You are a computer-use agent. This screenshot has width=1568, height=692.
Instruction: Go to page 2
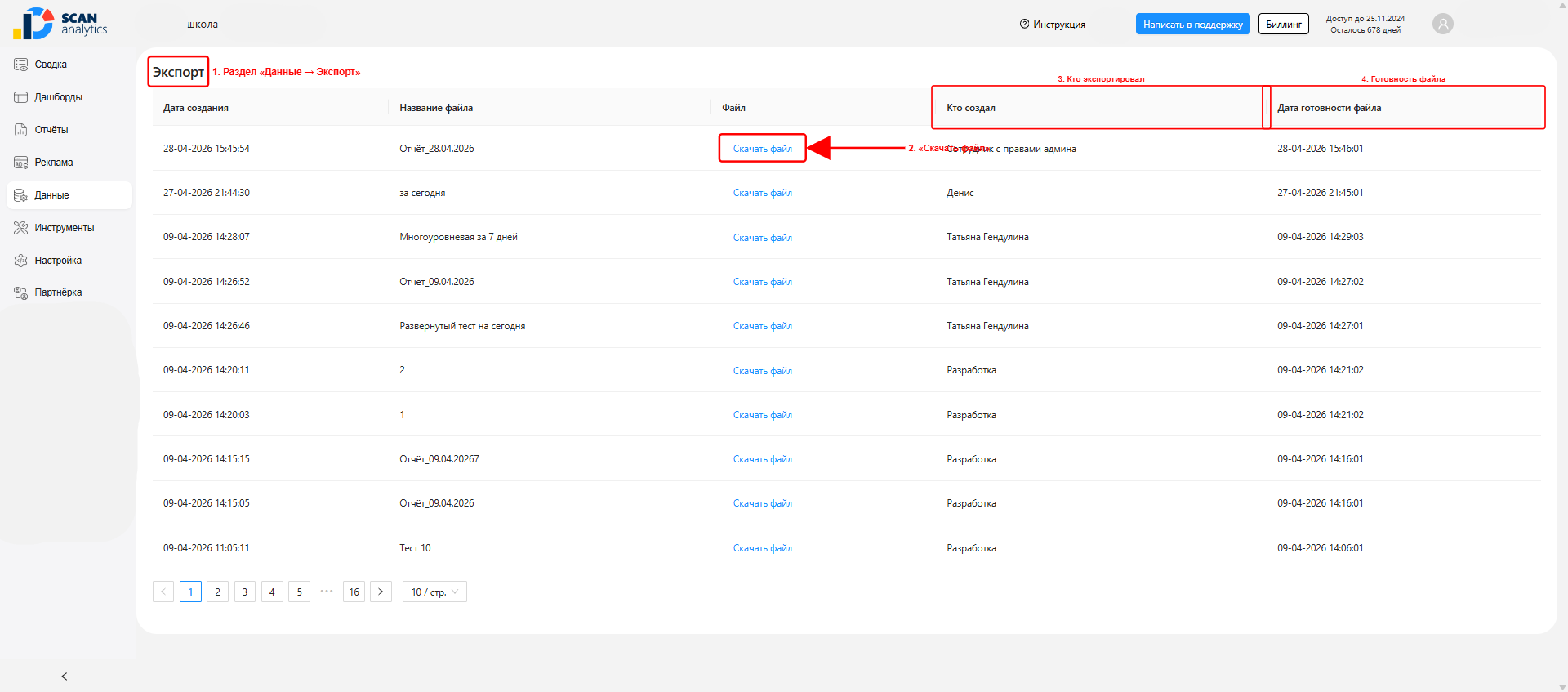217,592
